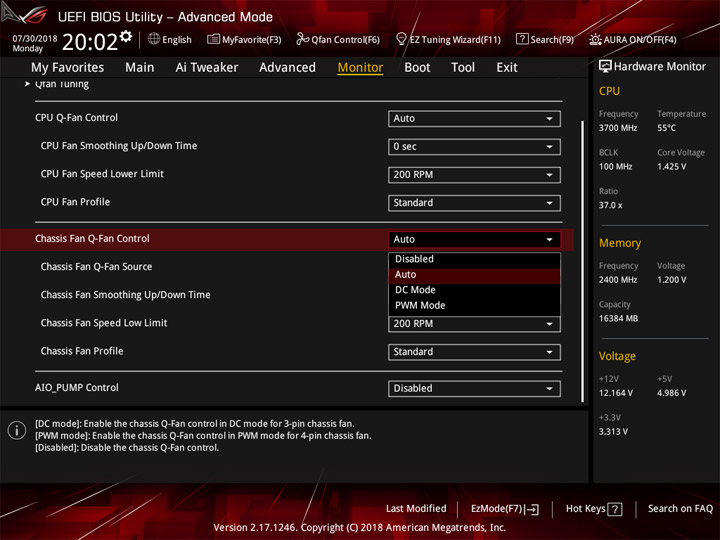720x540 pixels.
Task: Open CPU Fan Smoothing Up/Down Time dropdown
Action: [x=474, y=147]
